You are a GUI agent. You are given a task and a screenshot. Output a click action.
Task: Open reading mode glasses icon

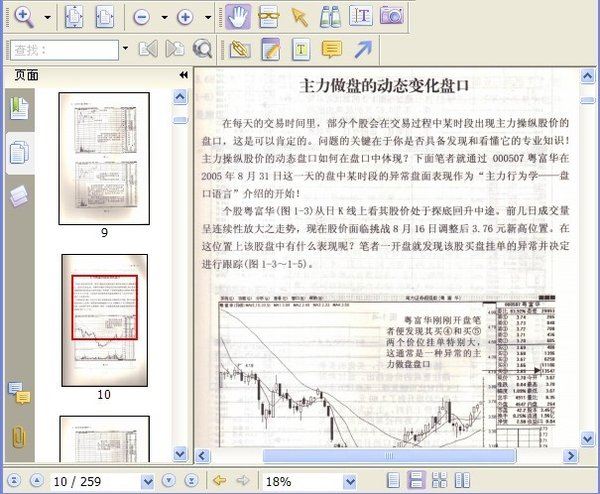(x=269, y=17)
